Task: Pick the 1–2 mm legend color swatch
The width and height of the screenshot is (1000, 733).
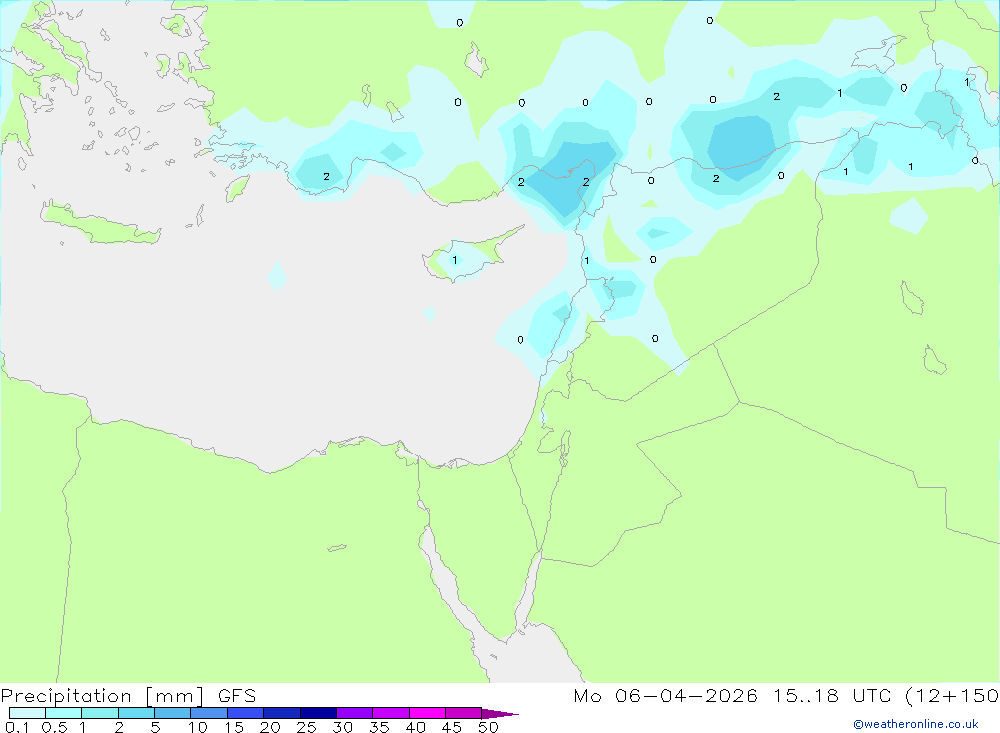Action: pyautogui.click(x=100, y=713)
